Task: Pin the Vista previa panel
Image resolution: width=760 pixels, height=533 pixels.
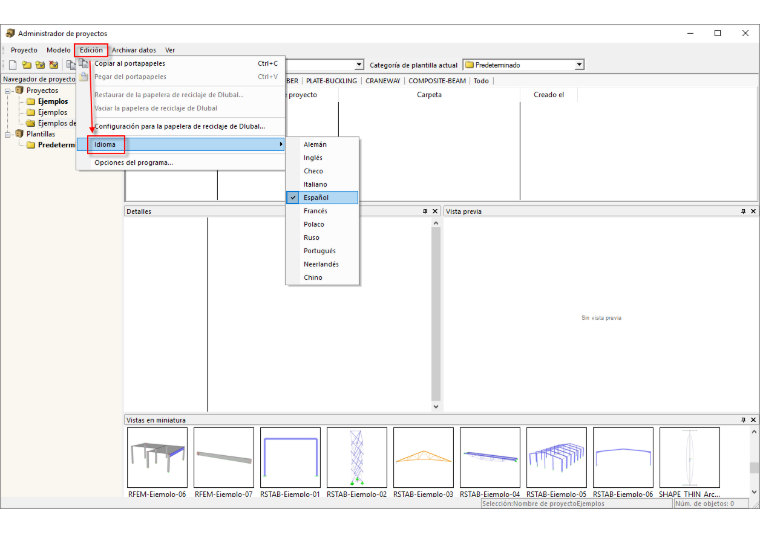Action: (743, 211)
